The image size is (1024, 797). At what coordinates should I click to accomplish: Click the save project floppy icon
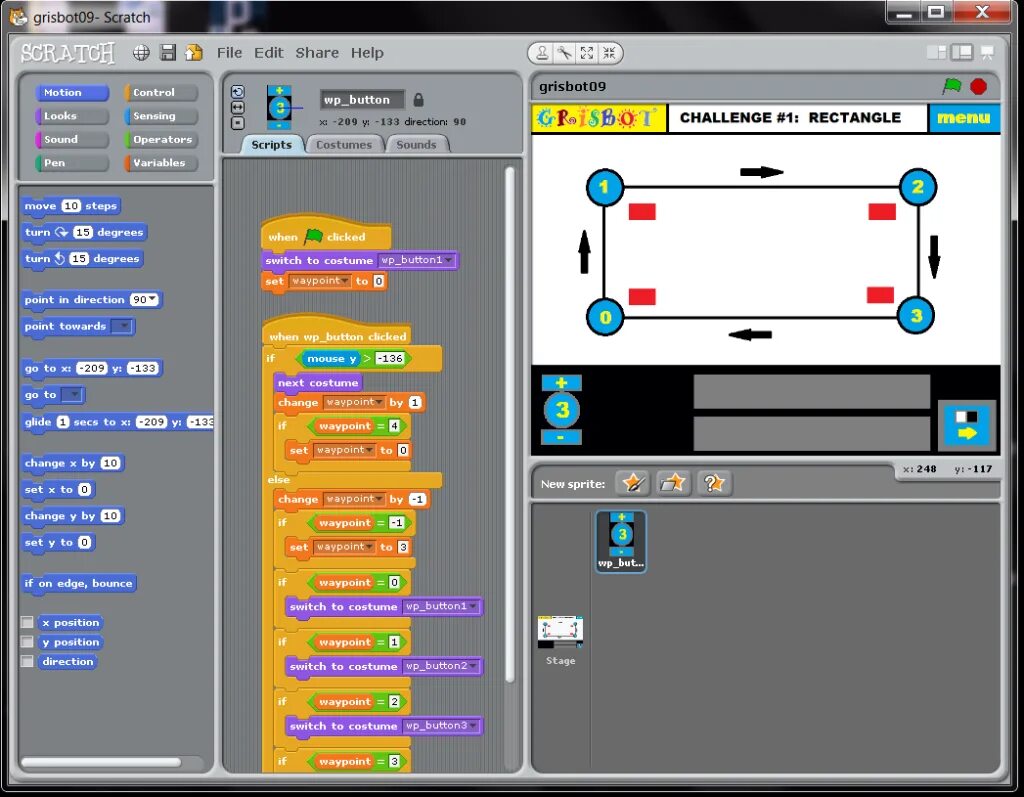168,53
